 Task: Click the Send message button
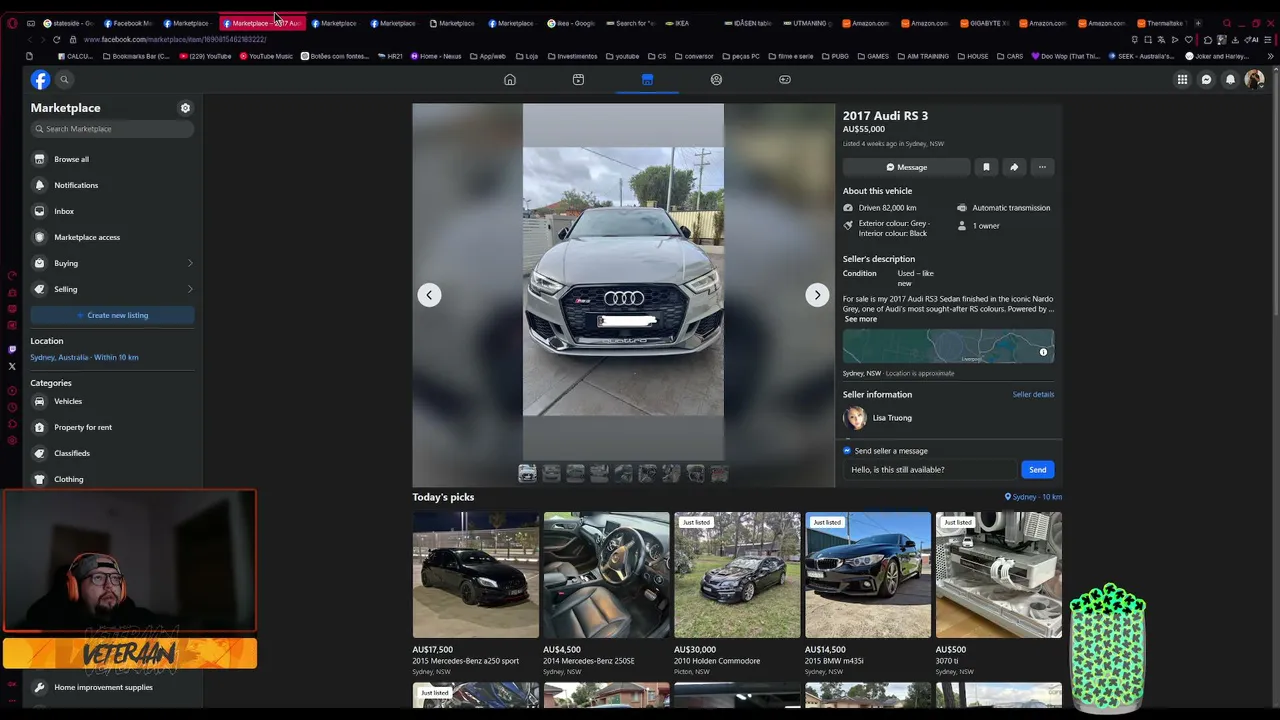tap(1038, 470)
